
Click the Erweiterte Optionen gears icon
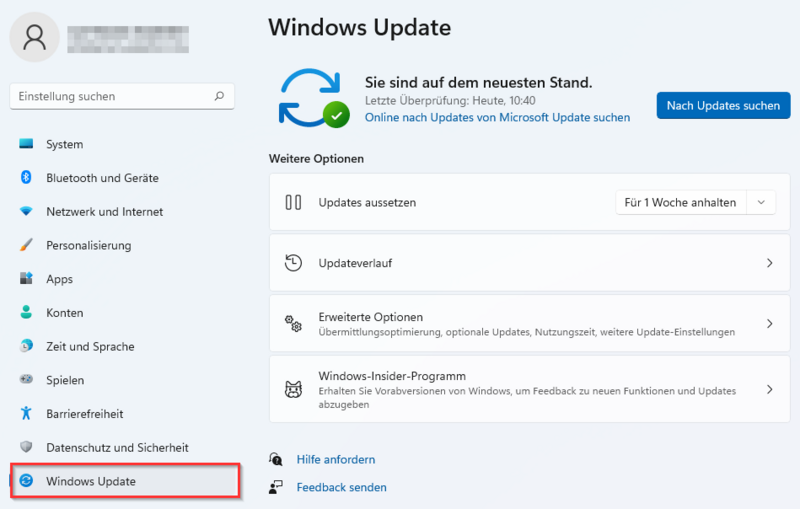[293, 324]
